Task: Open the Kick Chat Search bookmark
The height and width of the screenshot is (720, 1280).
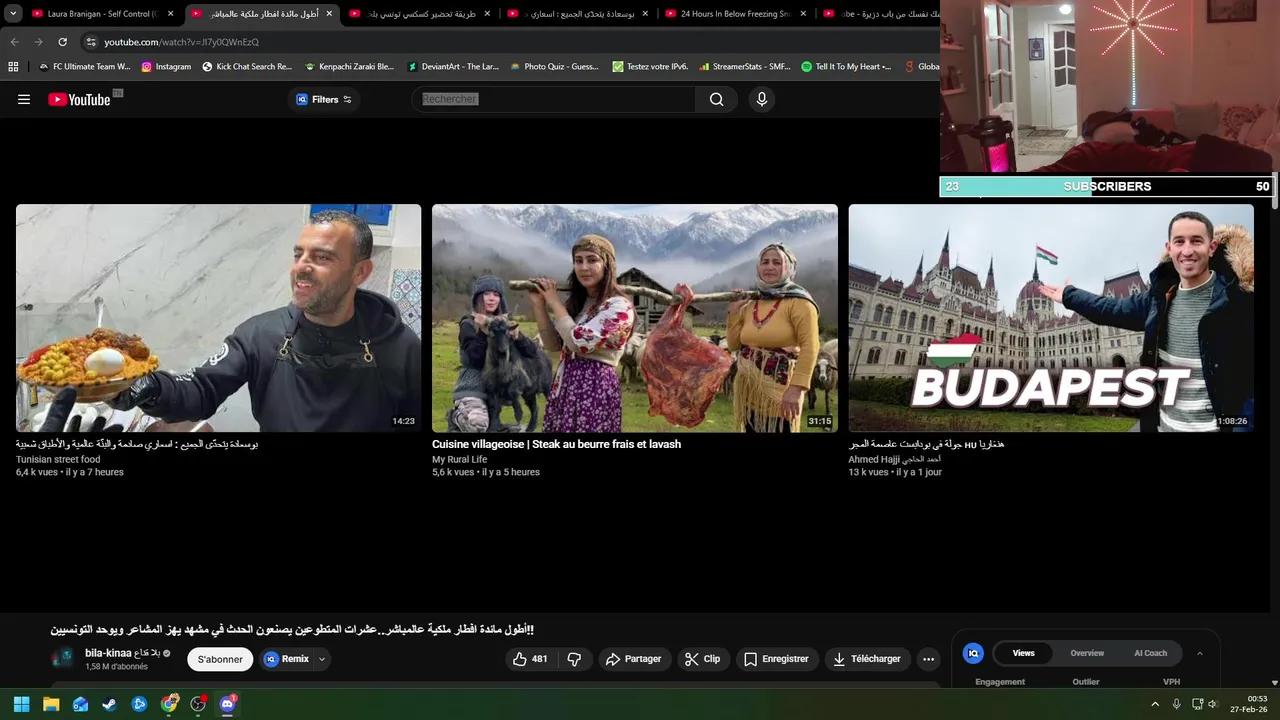Action: tap(246, 67)
